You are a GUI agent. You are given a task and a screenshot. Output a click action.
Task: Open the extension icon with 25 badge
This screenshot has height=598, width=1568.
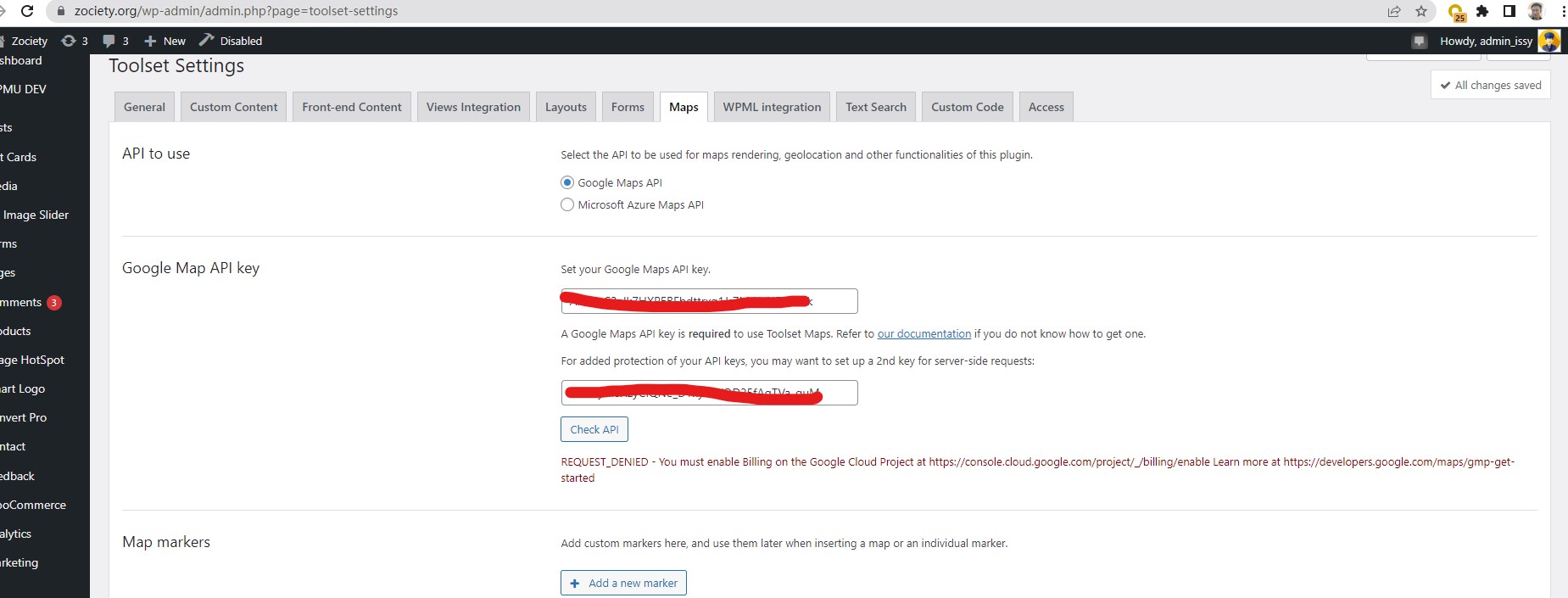click(1457, 12)
